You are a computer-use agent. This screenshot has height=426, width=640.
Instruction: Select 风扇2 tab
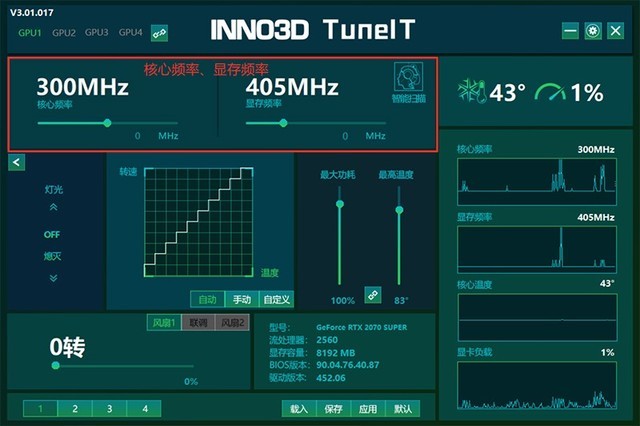233,323
